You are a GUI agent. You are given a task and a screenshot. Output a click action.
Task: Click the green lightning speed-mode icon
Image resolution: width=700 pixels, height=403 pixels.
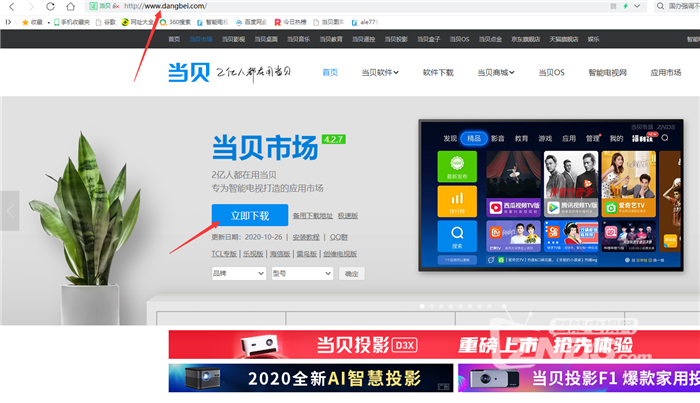[x=625, y=6]
